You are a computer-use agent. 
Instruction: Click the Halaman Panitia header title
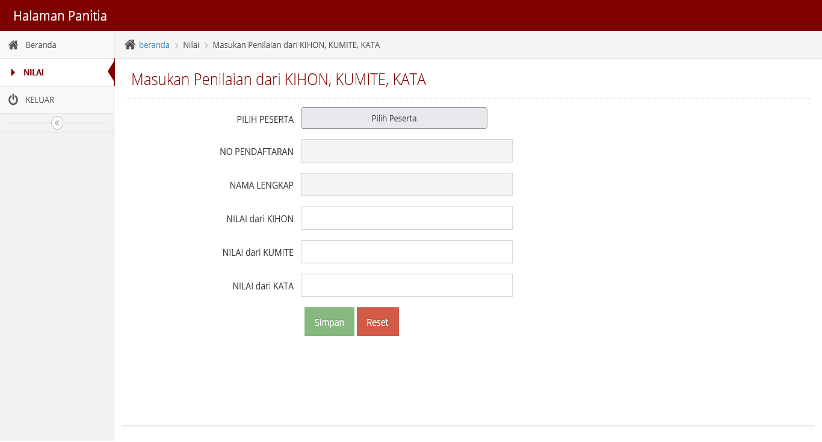pos(60,16)
